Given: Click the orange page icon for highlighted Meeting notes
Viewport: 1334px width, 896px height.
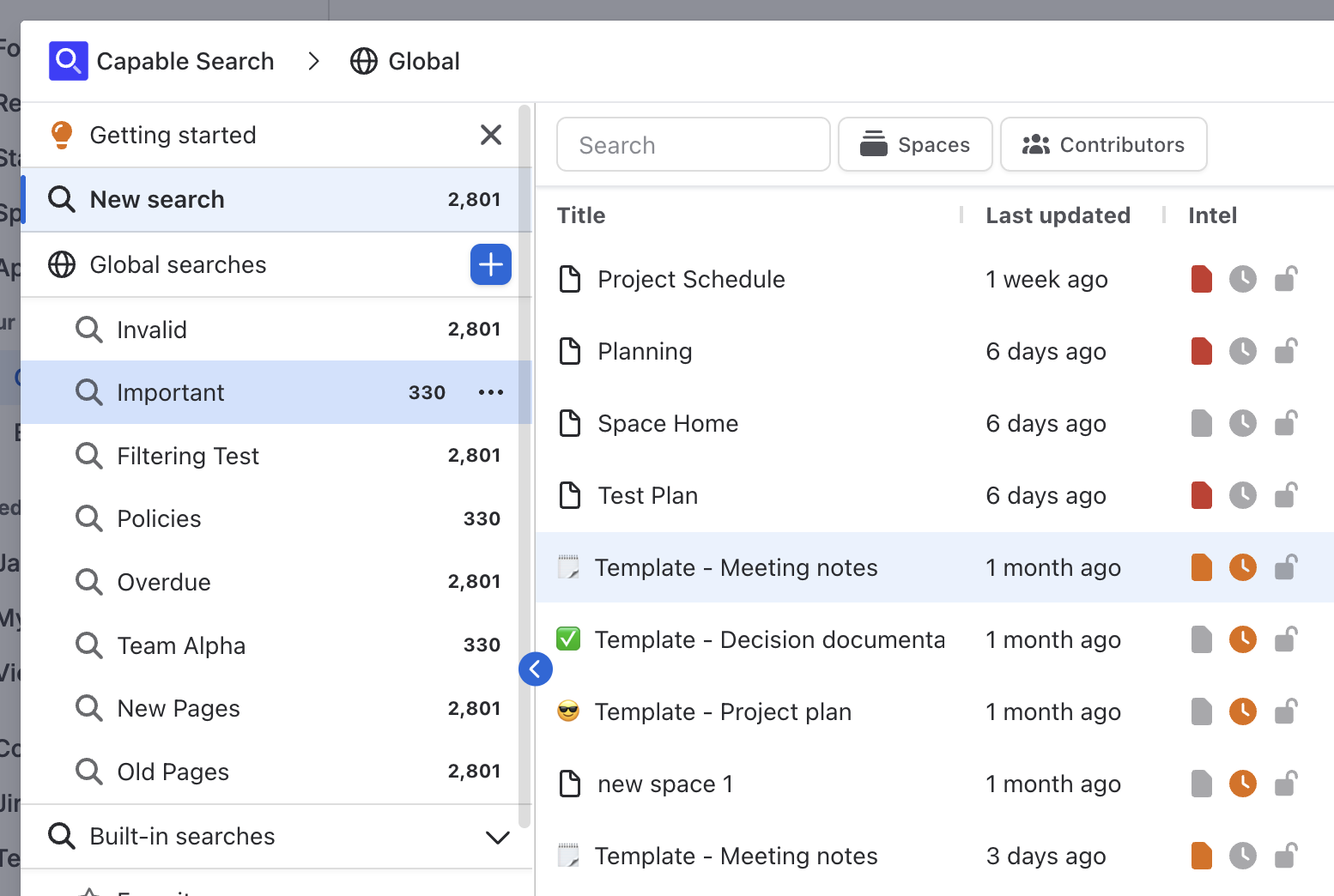Looking at the screenshot, I should tap(1201, 567).
